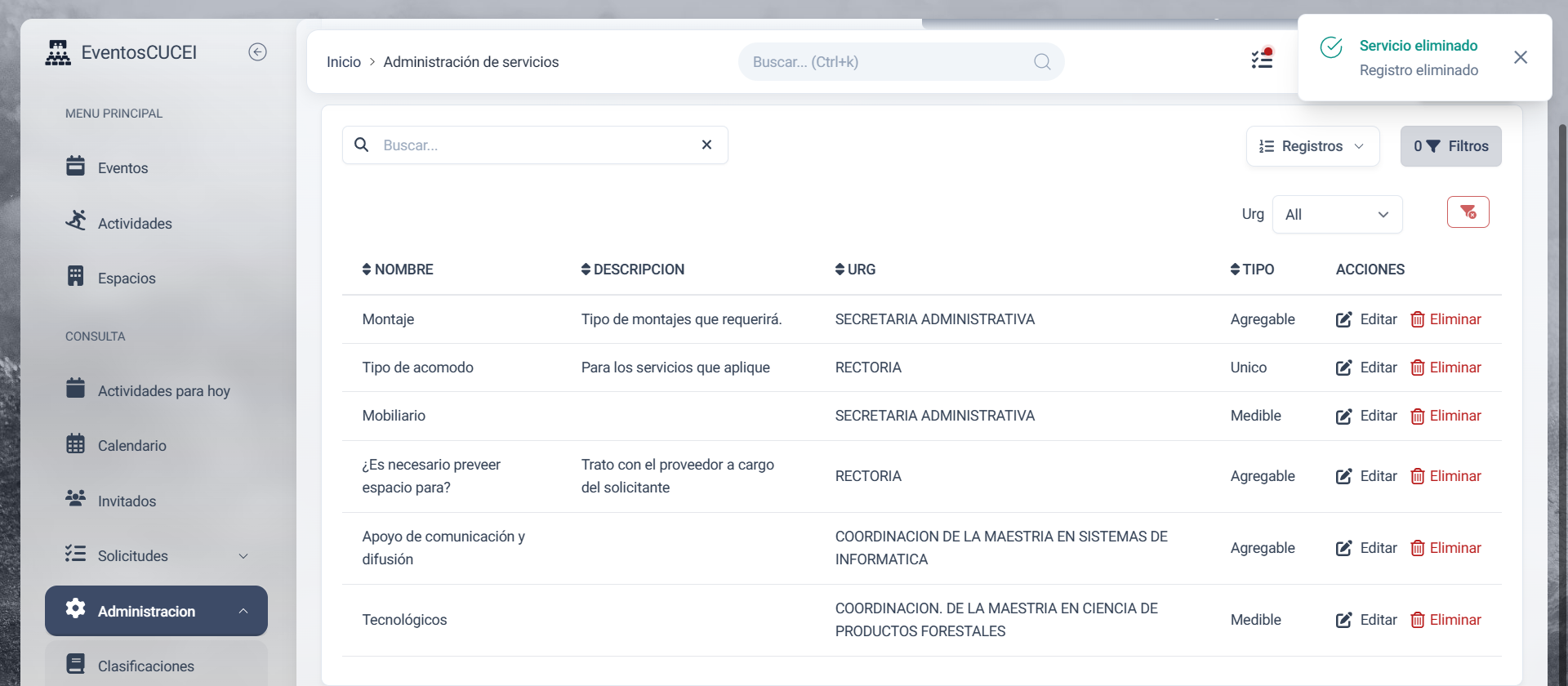The width and height of the screenshot is (1568, 686).
Task: Edit the Tipo de acomodo service
Action: point(1366,367)
